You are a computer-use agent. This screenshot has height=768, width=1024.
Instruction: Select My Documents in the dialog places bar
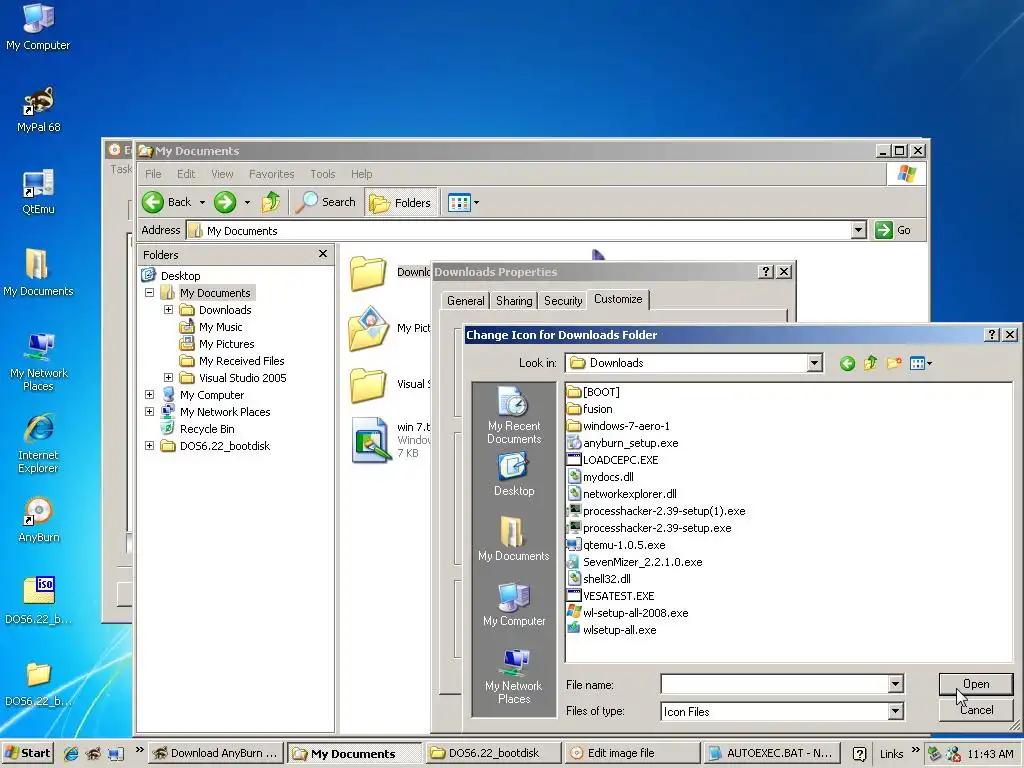click(514, 539)
